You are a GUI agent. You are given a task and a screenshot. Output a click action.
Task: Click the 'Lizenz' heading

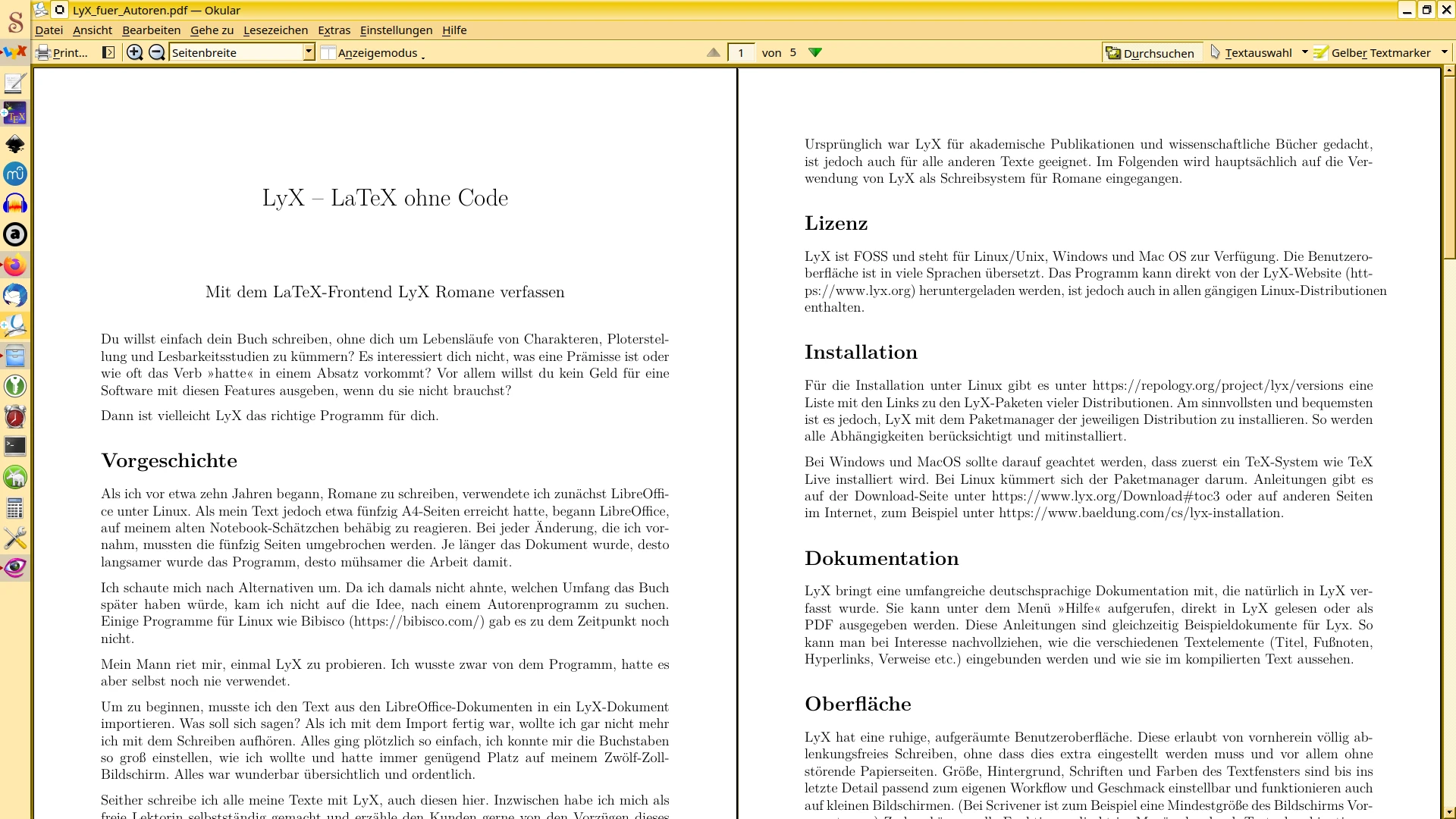point(836,224)
